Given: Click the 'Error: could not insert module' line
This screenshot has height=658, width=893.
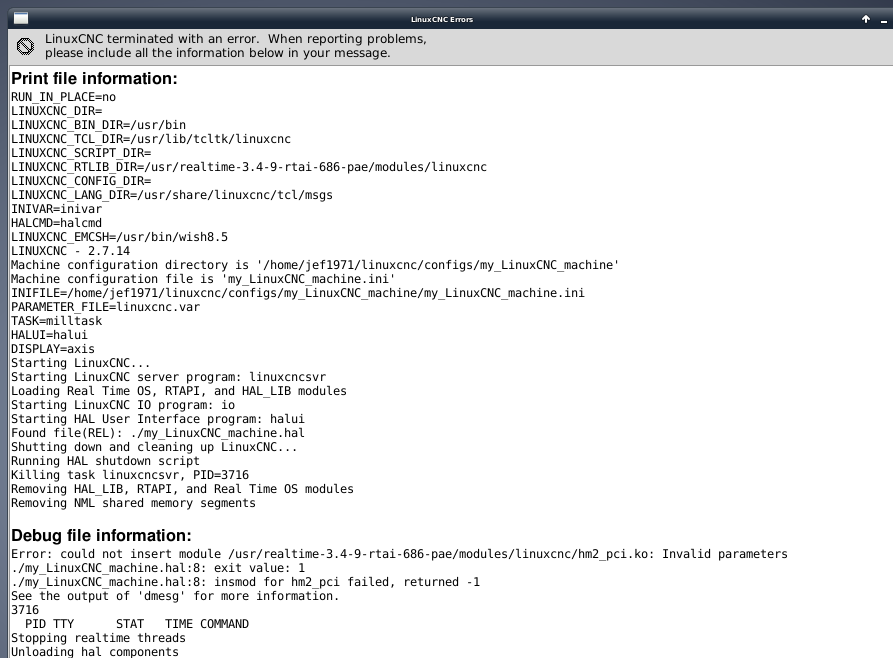Looking at the screenshot, I should tap(399, 554).
